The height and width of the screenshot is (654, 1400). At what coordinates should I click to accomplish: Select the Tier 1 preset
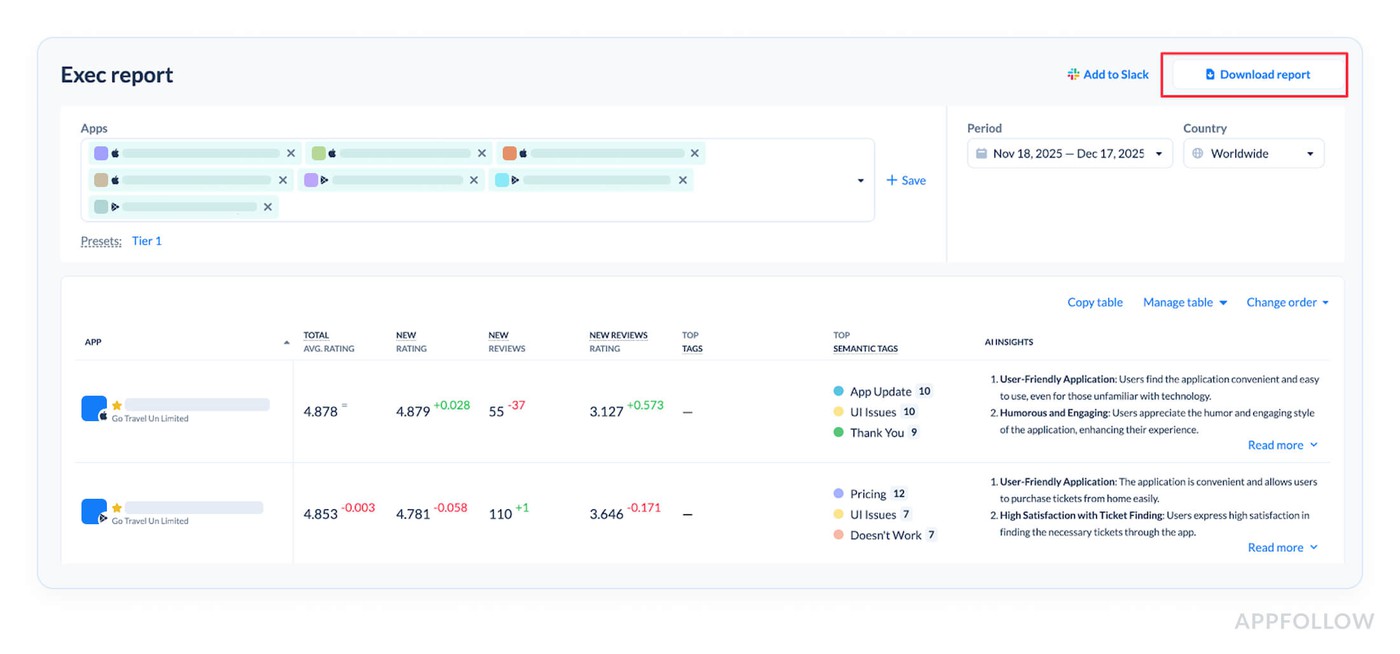tap(146, 241)
